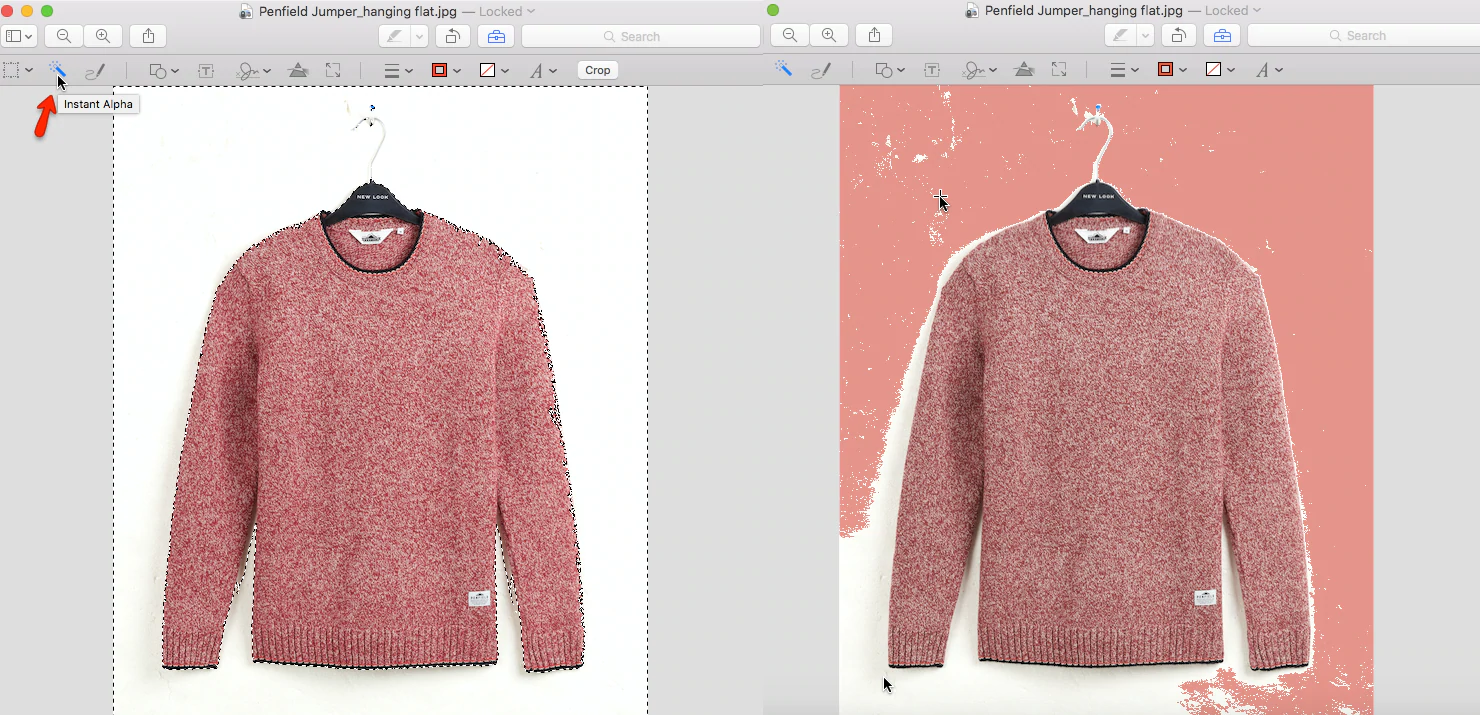The height and width of the screenshot is (715, 1480).
Task: Zoom out in the right window
Action: point(790,35)
